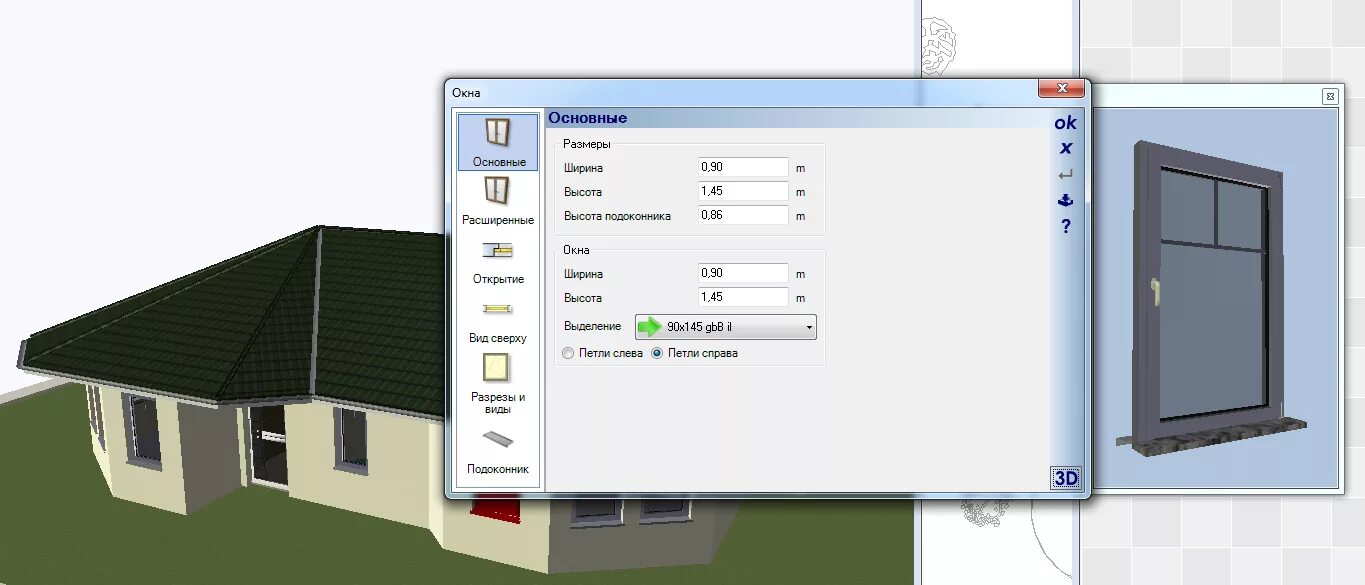1365x585 pixels.
Task: Click the 3D window preview thumbnail
Action: tap(1215, 298)
